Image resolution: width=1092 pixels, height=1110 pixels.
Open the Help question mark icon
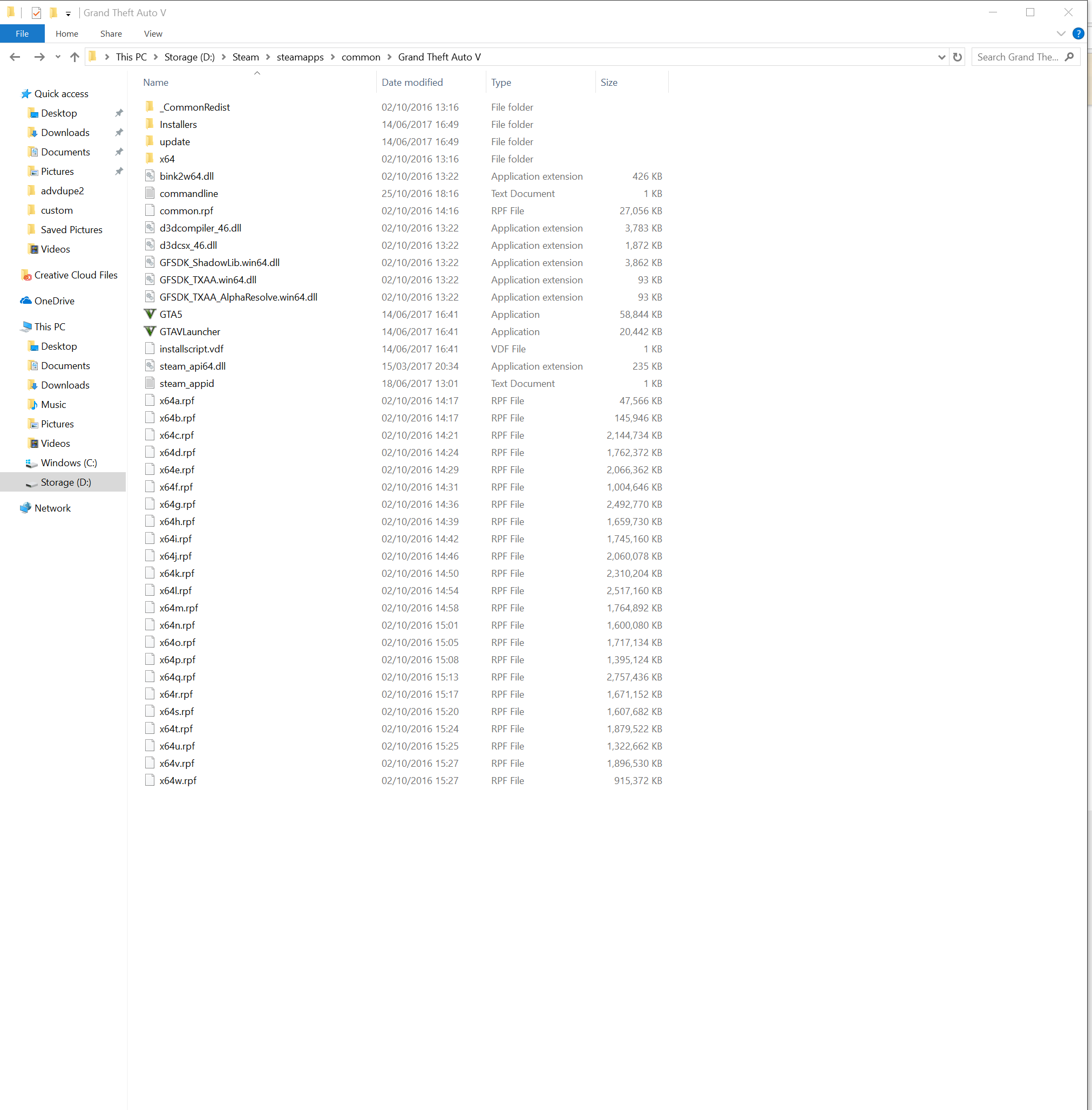click(1077, 33)
